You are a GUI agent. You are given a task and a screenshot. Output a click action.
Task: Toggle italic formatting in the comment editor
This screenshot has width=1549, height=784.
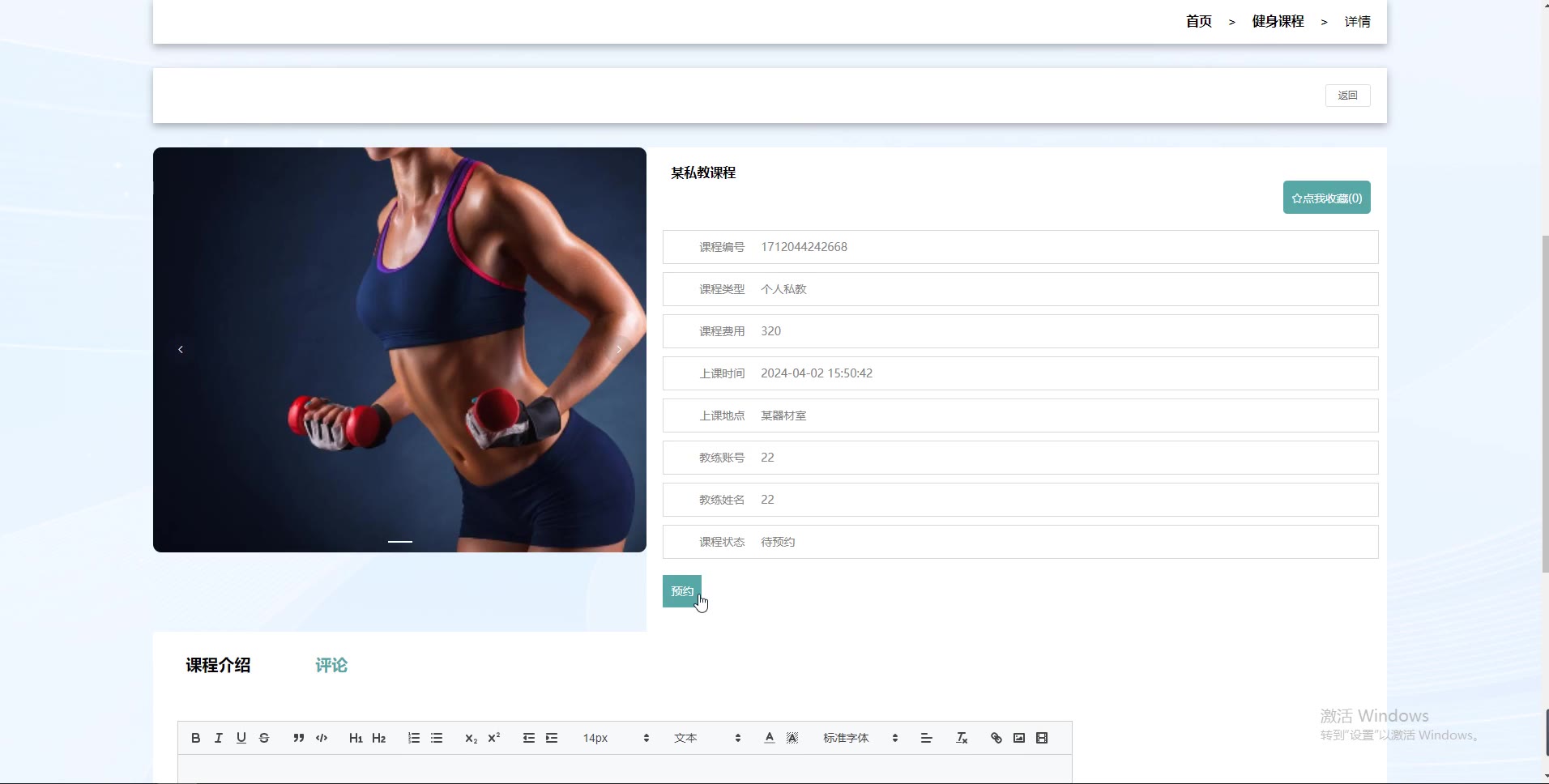[x=218, y=738]
